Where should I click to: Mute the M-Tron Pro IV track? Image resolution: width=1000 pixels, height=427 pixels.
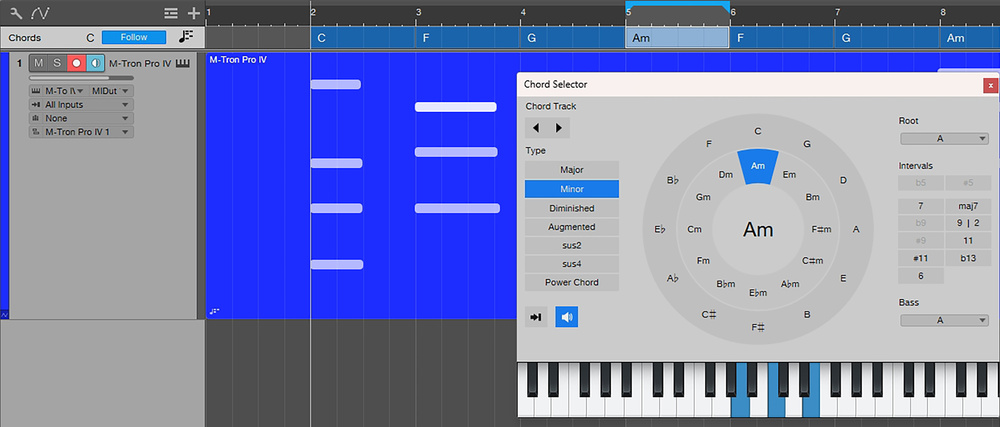[38, 64]
